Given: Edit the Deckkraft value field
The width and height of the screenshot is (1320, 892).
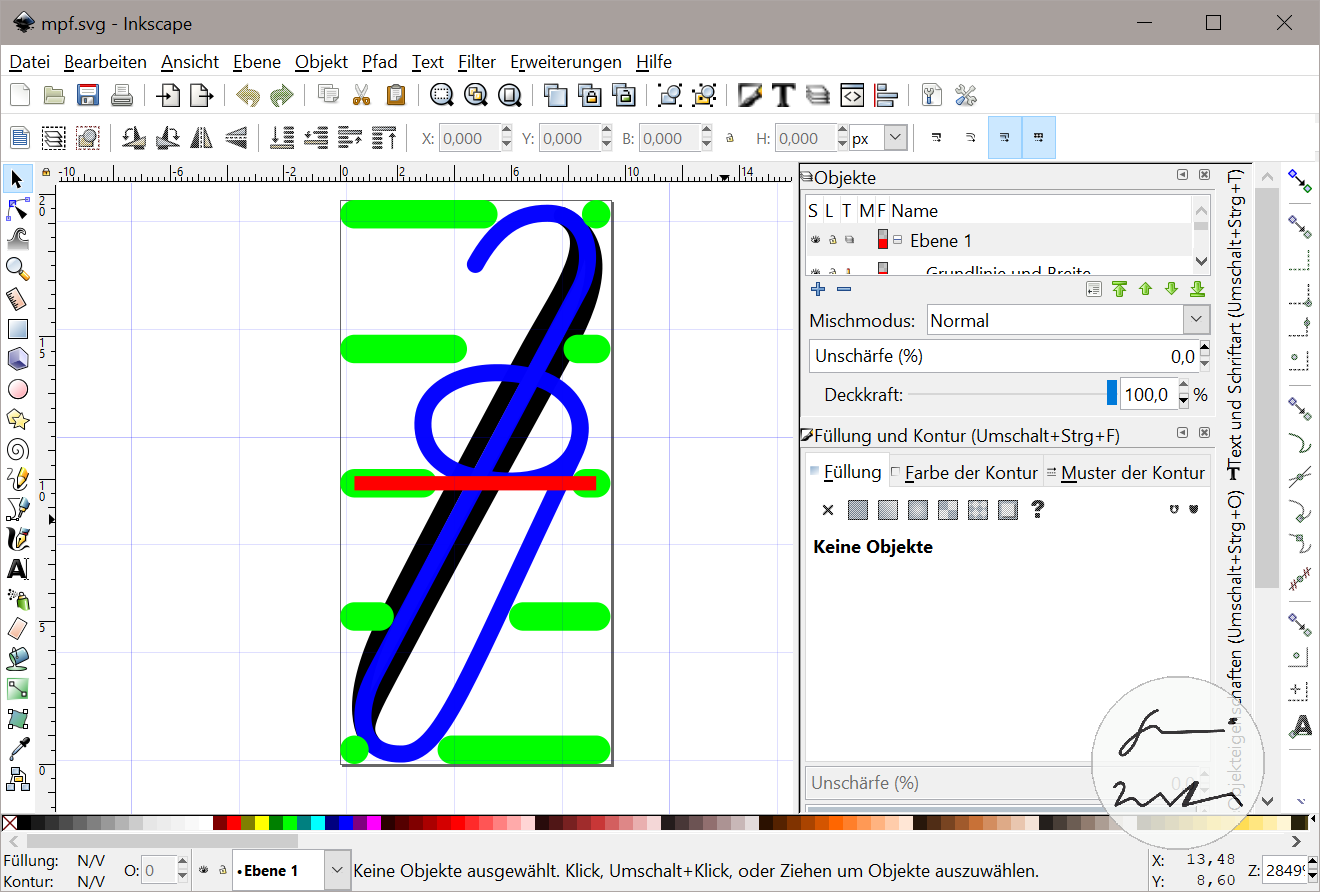Looking at the screenshot, I should 1148,394.
